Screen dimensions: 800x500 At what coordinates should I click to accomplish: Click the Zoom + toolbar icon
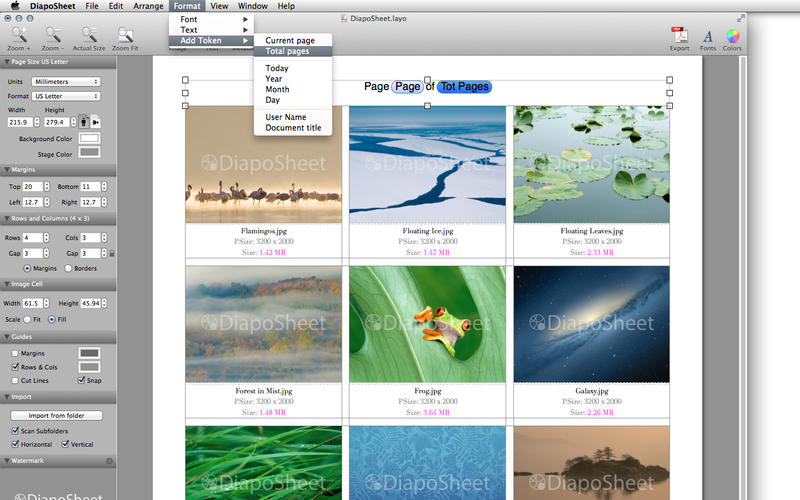tap(19, 35)
